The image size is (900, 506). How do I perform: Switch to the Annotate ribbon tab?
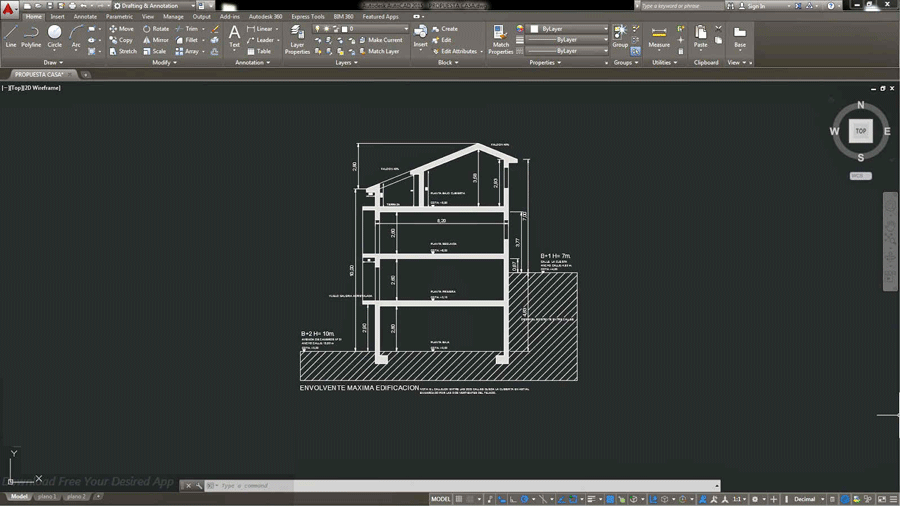pyautogui.click(x=85, y=17)
